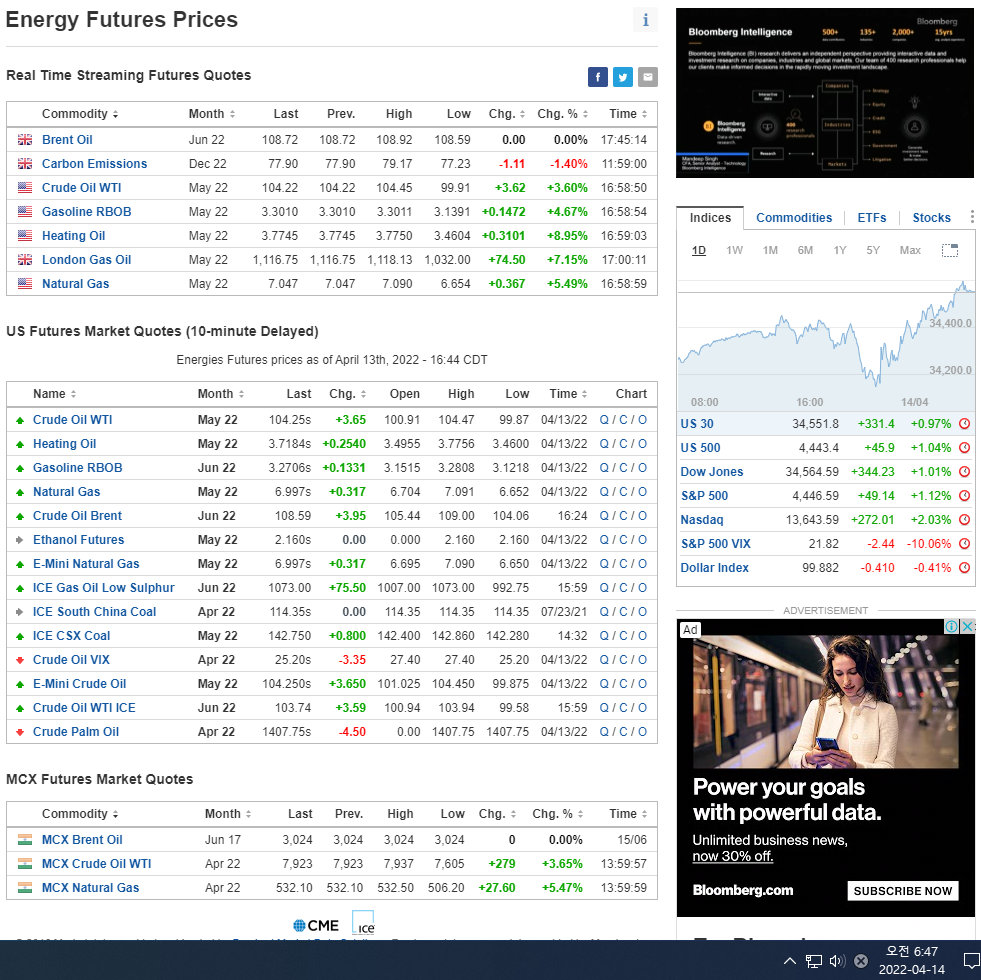Click the clock icon in S&P 500 row

click(965, 496)
